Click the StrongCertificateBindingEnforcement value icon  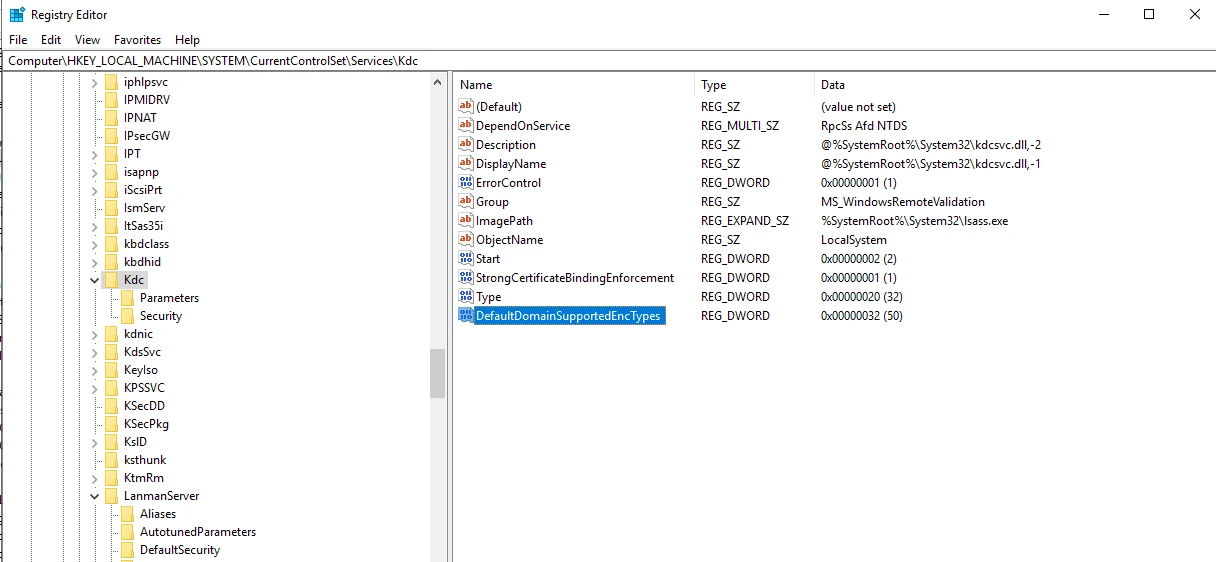point(465,277)
